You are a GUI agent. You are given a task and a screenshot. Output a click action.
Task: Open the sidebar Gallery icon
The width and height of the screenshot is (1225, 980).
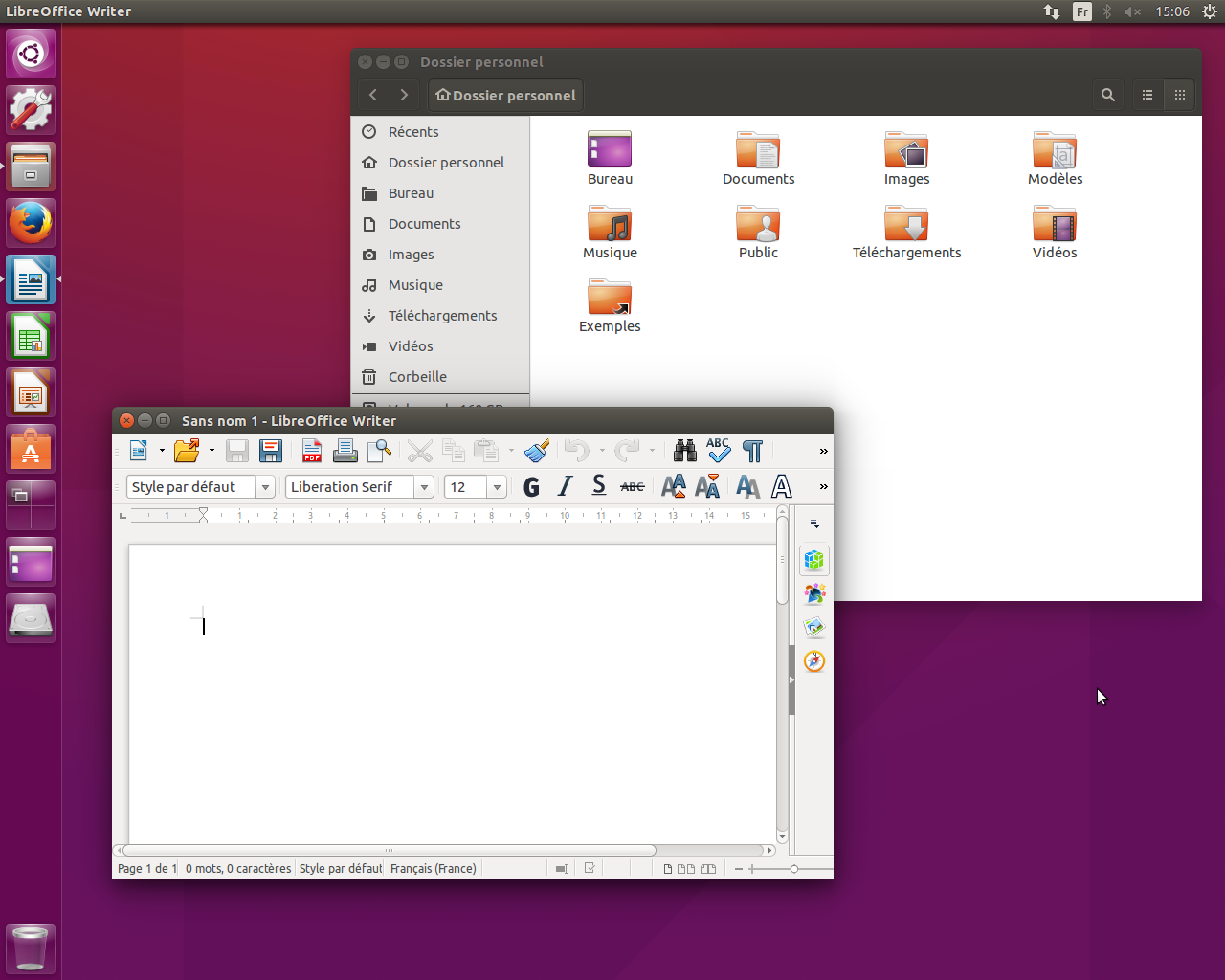[814, 628]
